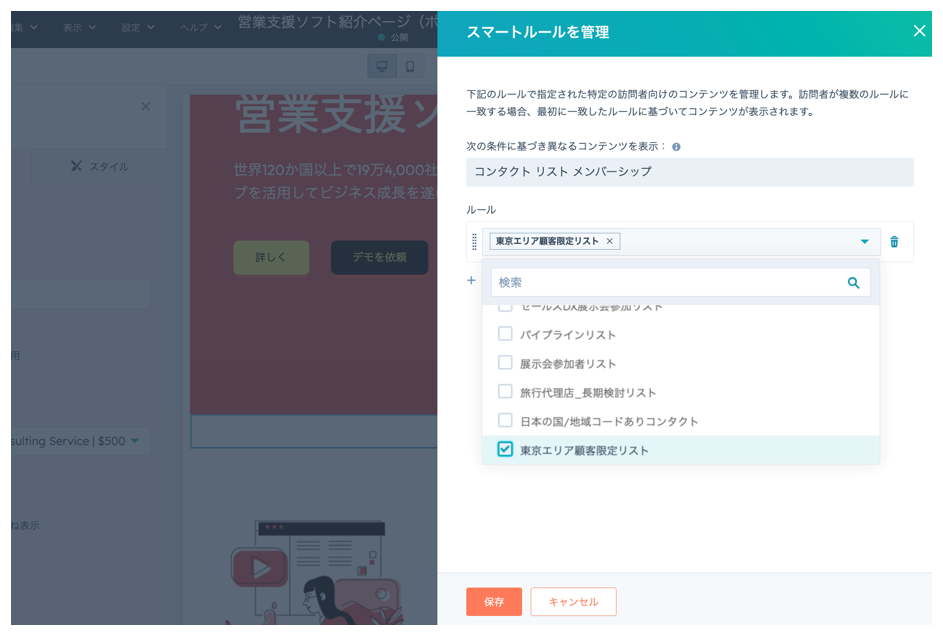Expand the Consulting Service | $500 dropdown
The height and width of the screenshot is (636, 943).
[134, 441]
